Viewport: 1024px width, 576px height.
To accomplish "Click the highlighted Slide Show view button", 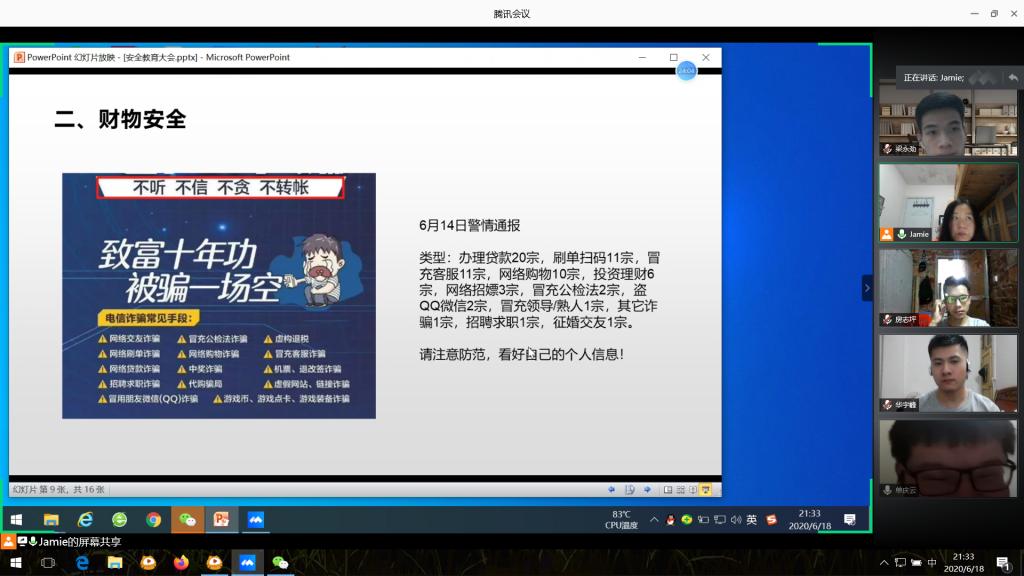I will pos(705,489).
